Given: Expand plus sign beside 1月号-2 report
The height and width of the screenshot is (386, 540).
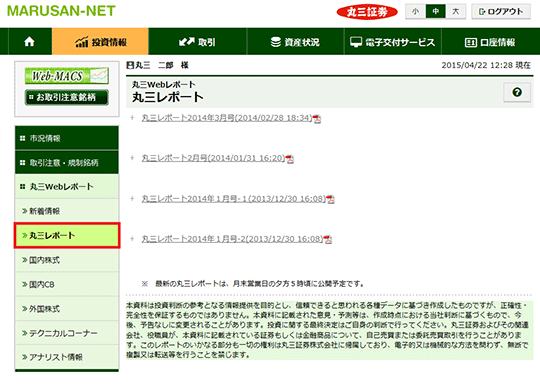Looking at the screenshot, I should click(x=132, y=239).
